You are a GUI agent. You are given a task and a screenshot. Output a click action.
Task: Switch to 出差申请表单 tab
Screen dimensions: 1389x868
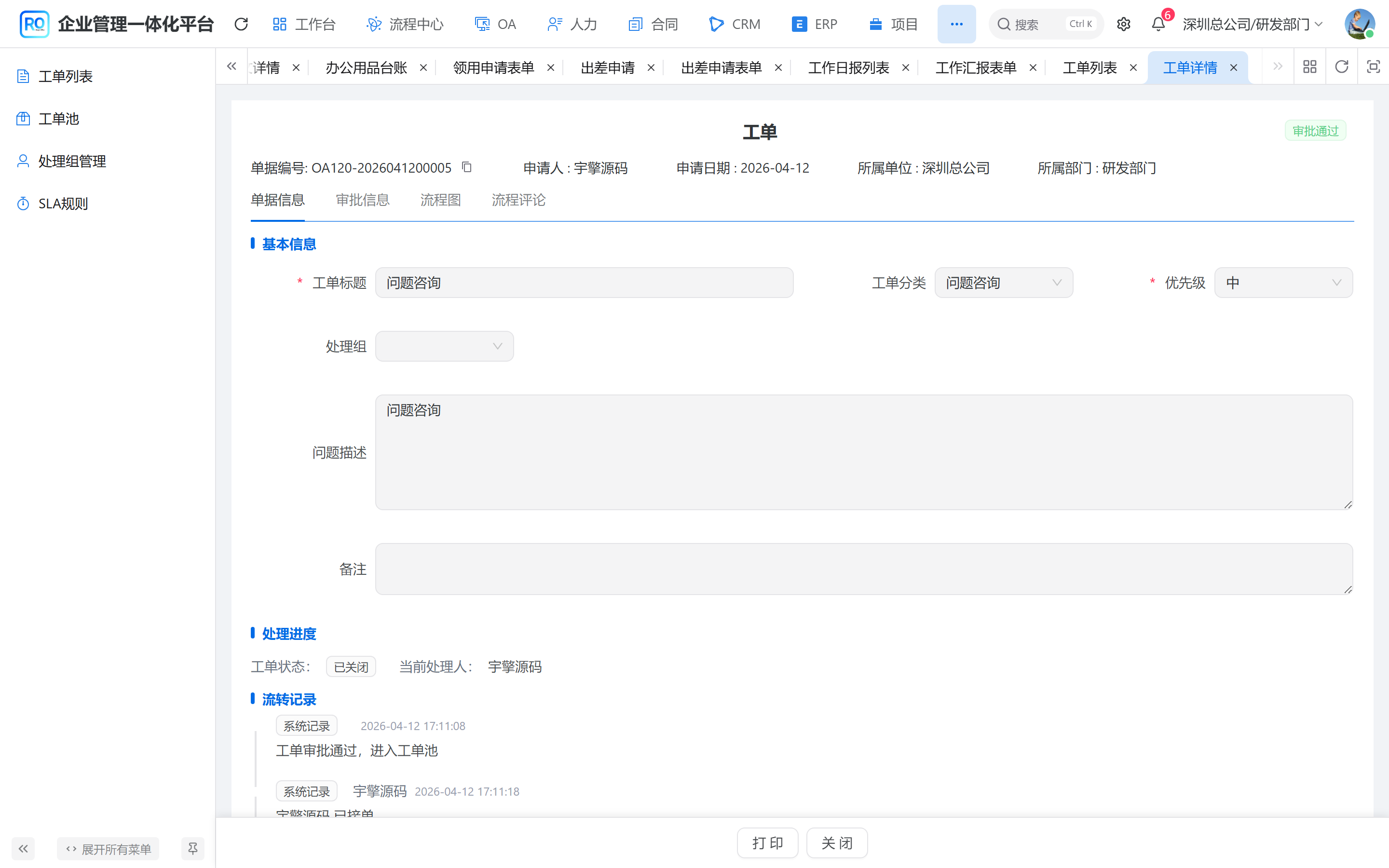coord(722,68)
